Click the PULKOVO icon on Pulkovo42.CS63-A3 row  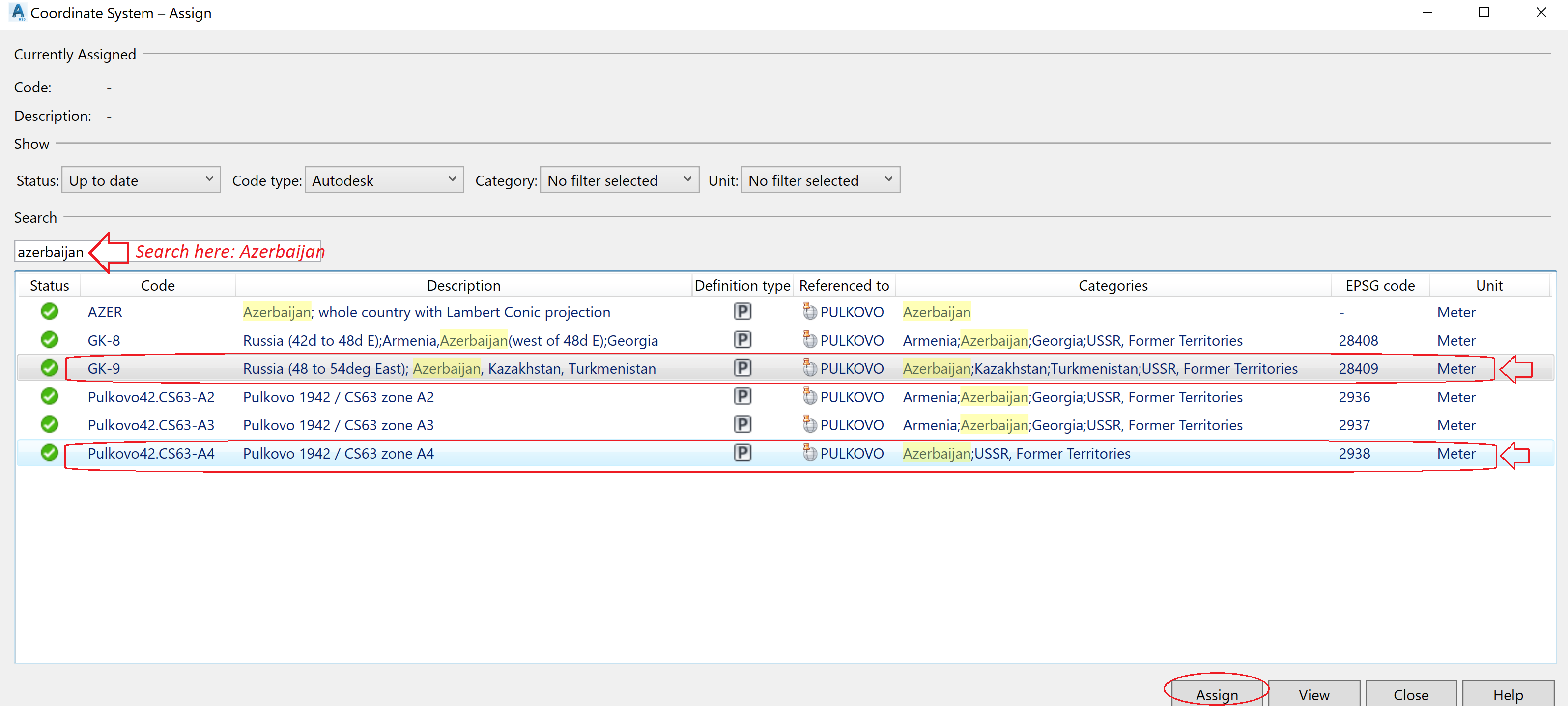tap(810, 424)
